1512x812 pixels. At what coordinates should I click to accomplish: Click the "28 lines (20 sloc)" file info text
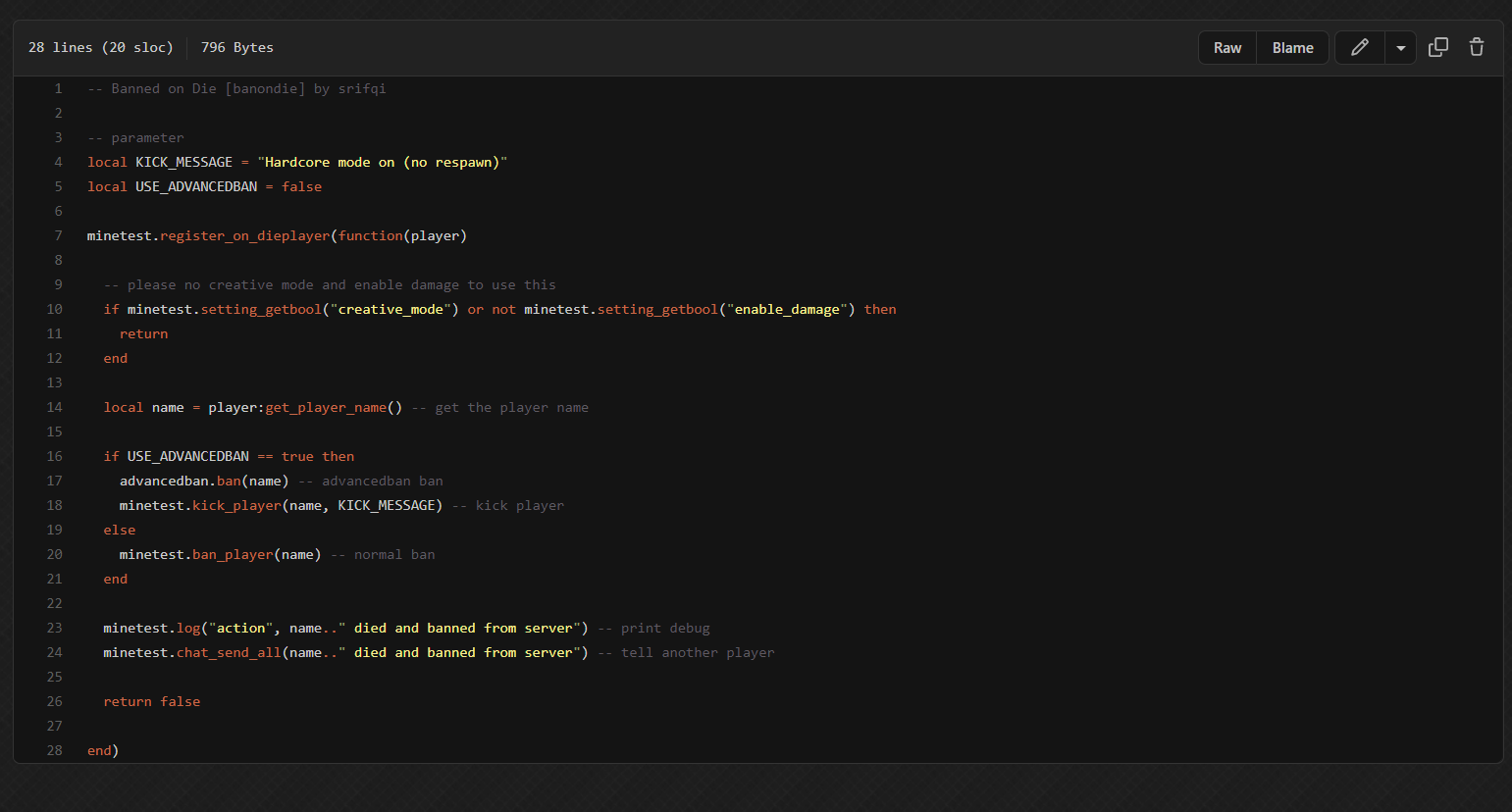(x=100, y=47)
